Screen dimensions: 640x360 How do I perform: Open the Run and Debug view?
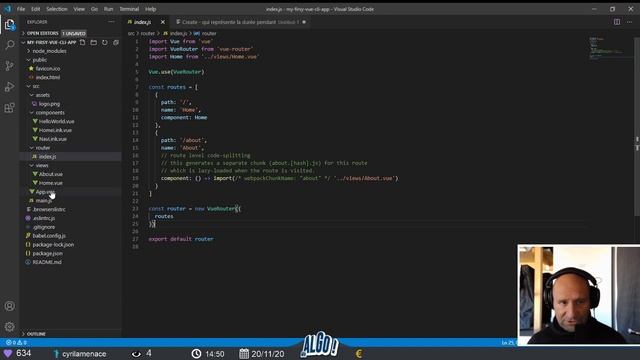9,87
